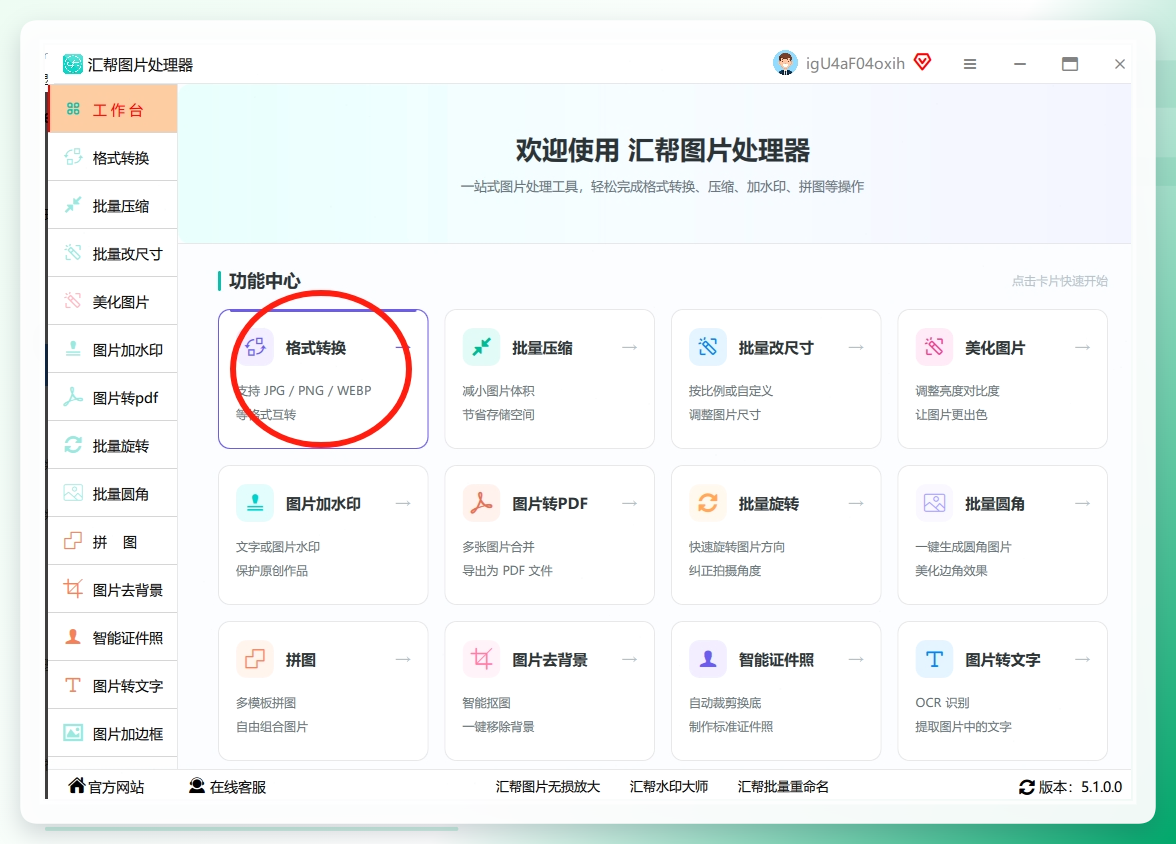1176x844 pixels.
Task: Click the 批量旋转 sidebar icon
Action: tap(73, 445)
